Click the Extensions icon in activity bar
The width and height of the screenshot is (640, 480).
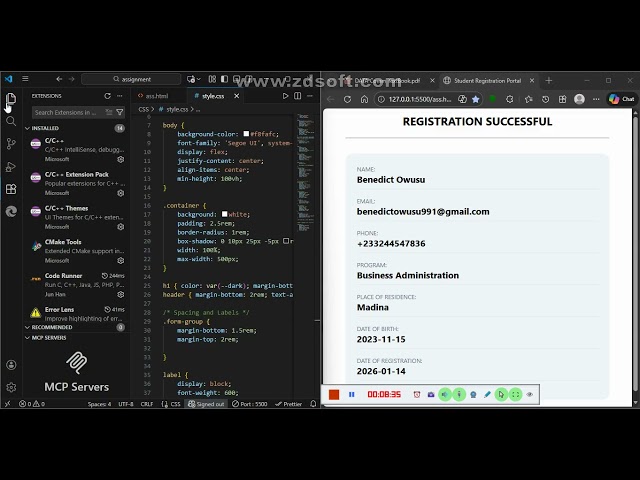[x=11, y=188]
